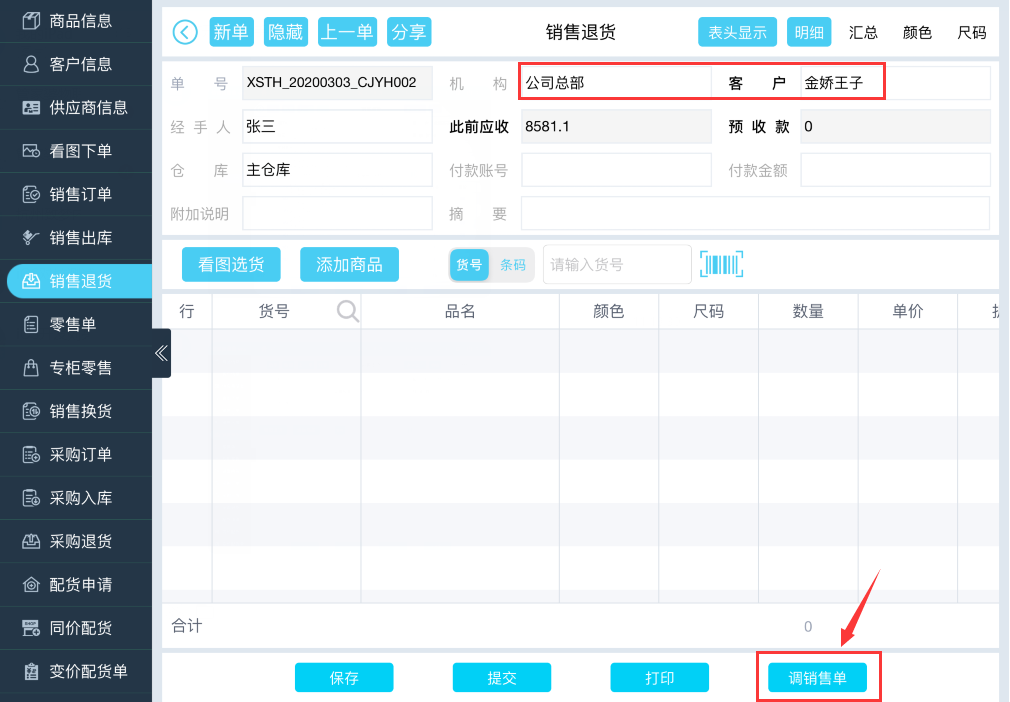Focus the 请输入货号 input field
Viewport: 1010px width, 702px height.
616,265
